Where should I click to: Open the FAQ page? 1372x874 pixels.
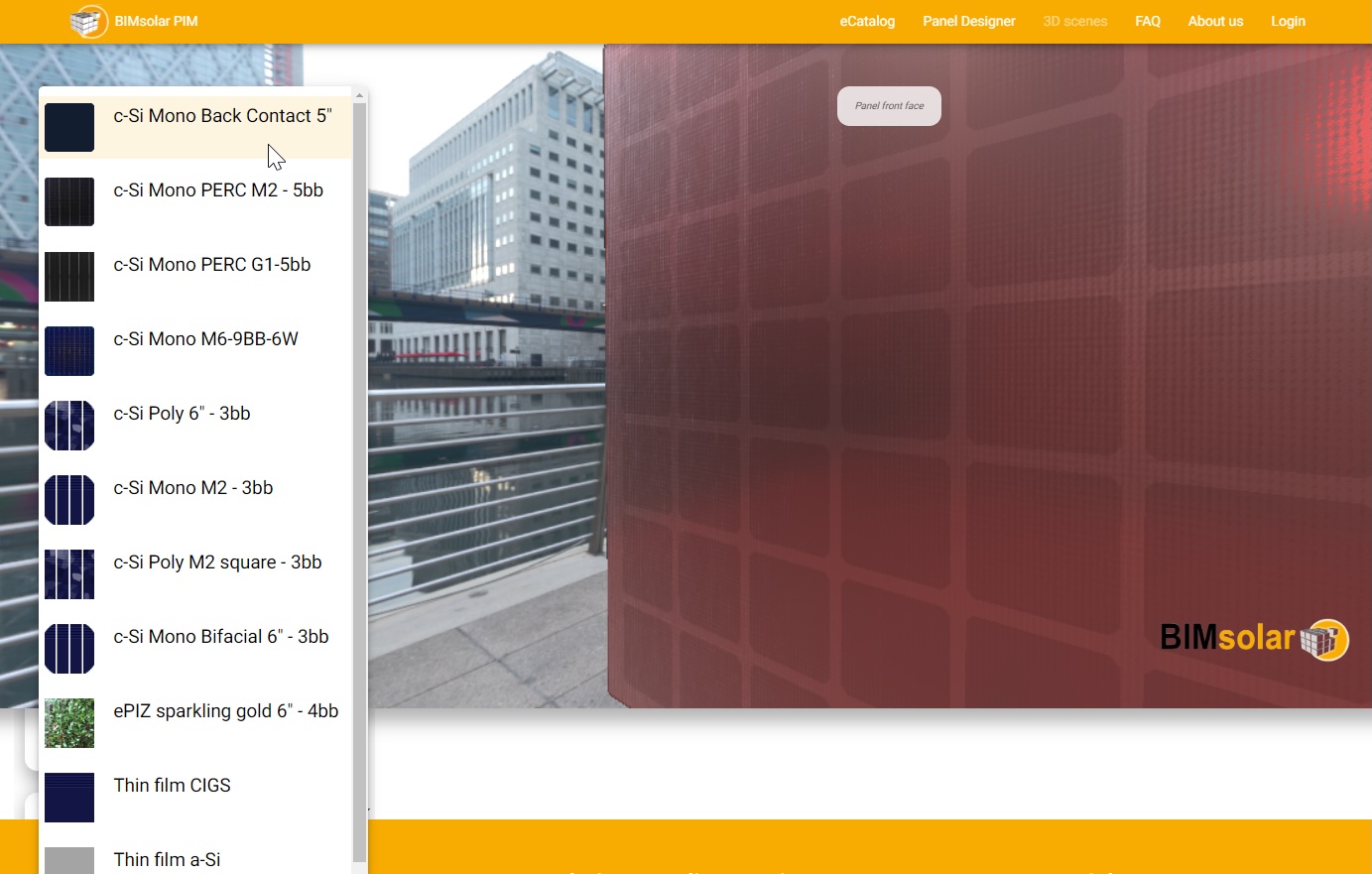(1147, 21)
